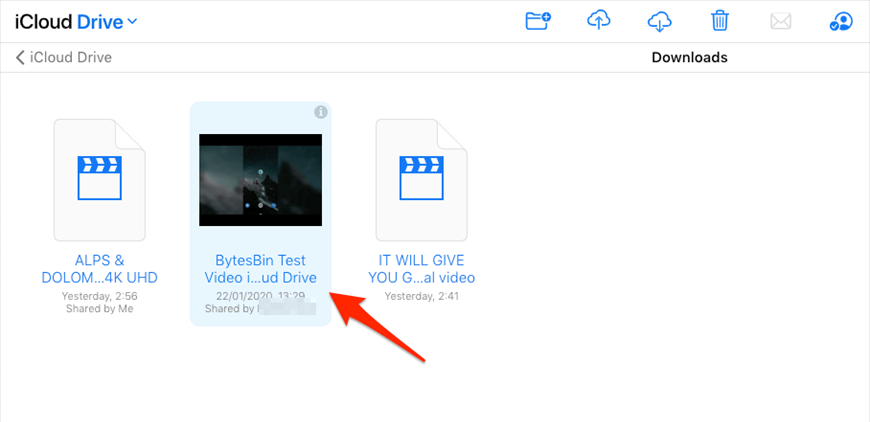870x422 pixels.
Task: Open the add people sharing icon
Action: tap(840, 21)
